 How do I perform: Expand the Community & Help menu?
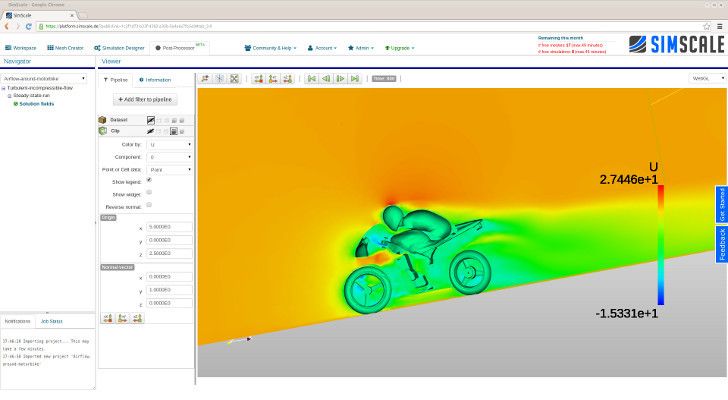[x=270, y=48]
